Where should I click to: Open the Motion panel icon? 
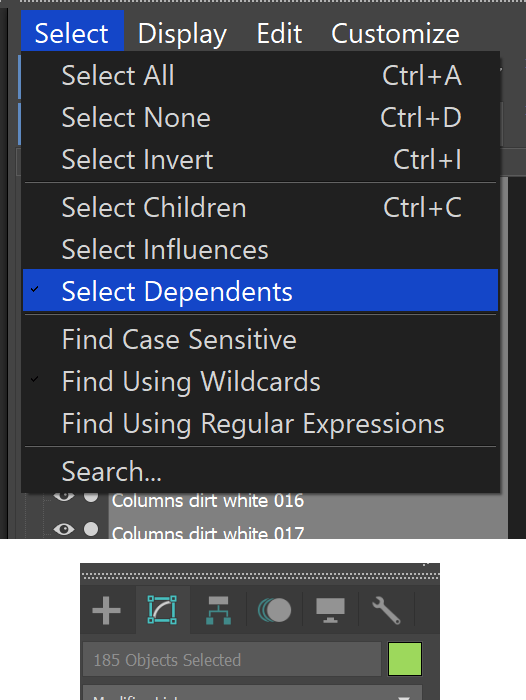coord(274,610)
